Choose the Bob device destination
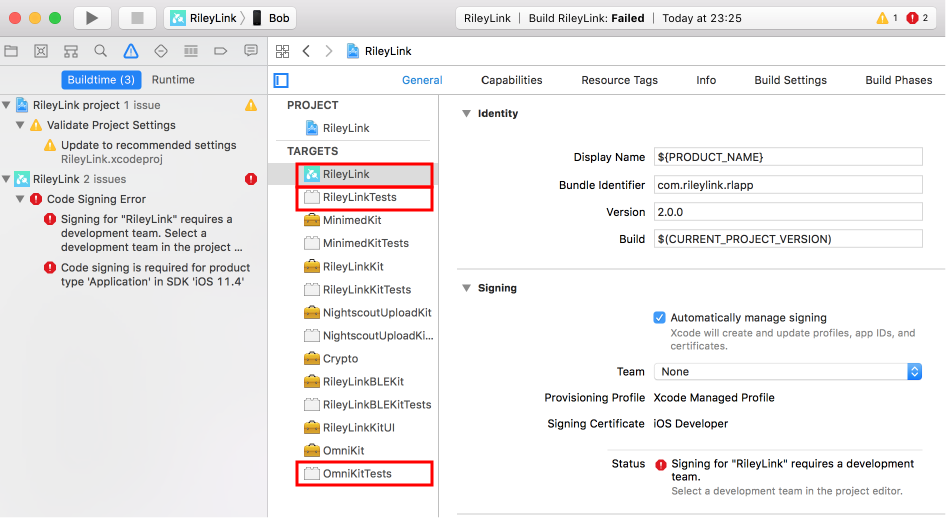This screenshot has height=518, width=946. pyautogui.click(x=271, y=18)
